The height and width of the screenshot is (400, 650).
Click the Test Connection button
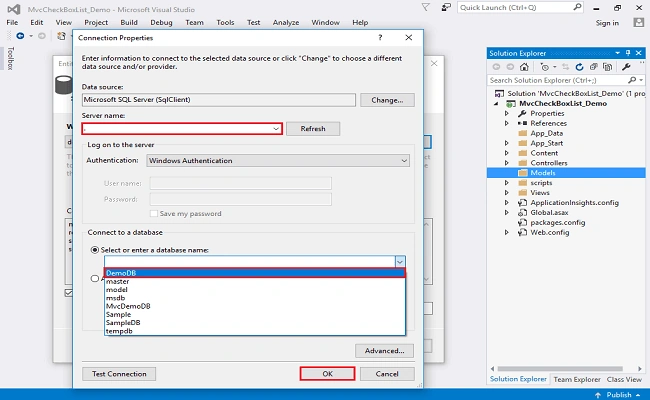click(119, 374)
